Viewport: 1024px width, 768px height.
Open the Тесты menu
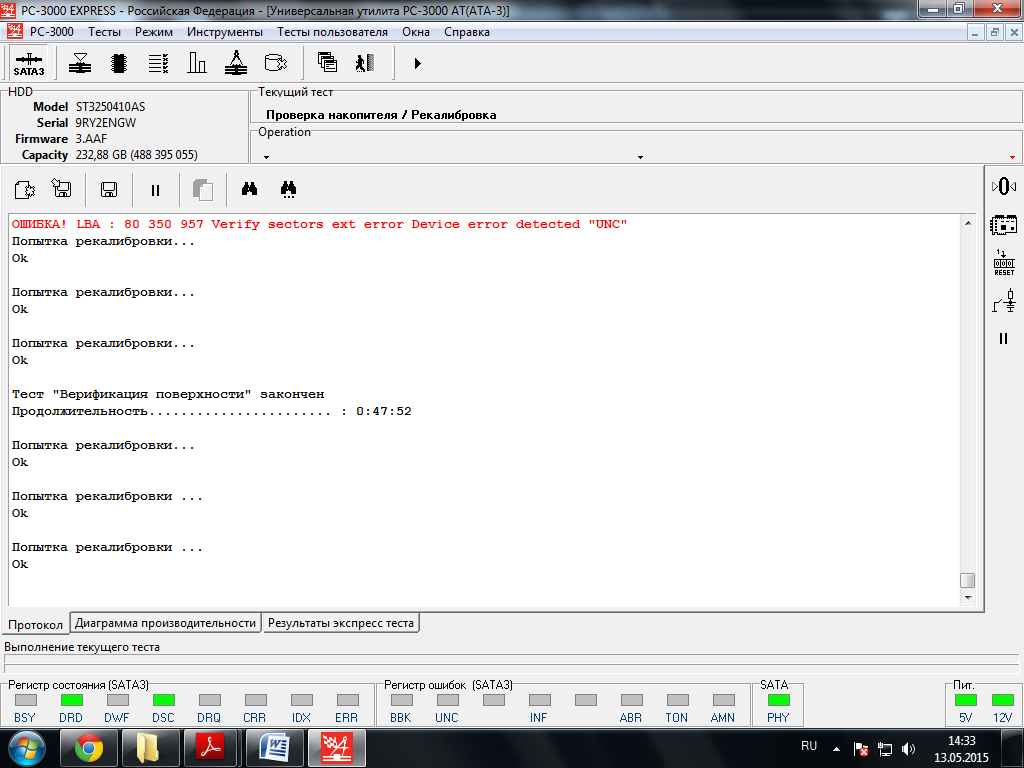(x=104, y=32)
